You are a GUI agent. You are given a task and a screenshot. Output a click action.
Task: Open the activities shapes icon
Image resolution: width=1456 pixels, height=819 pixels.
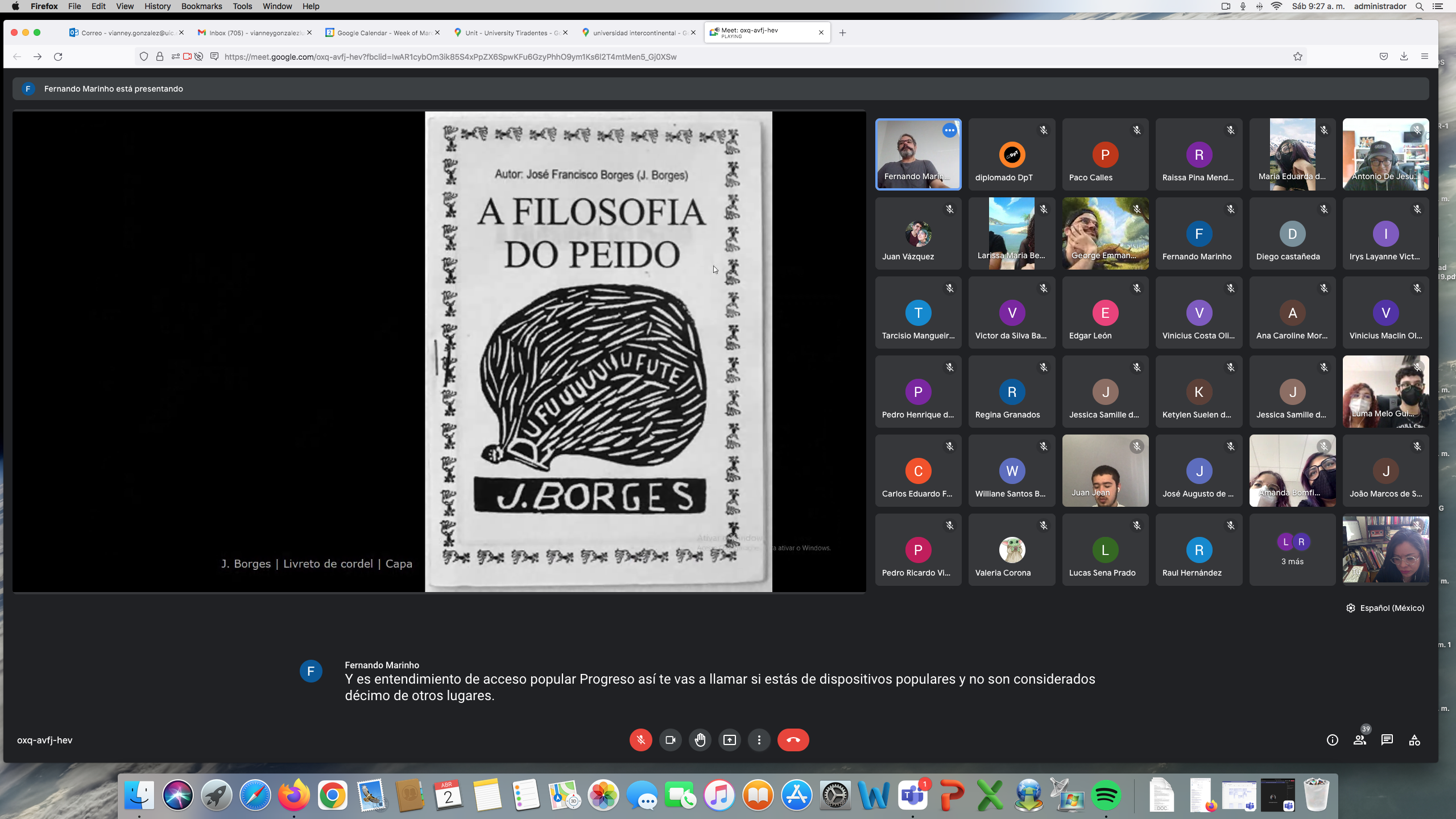pos(1414,740)
